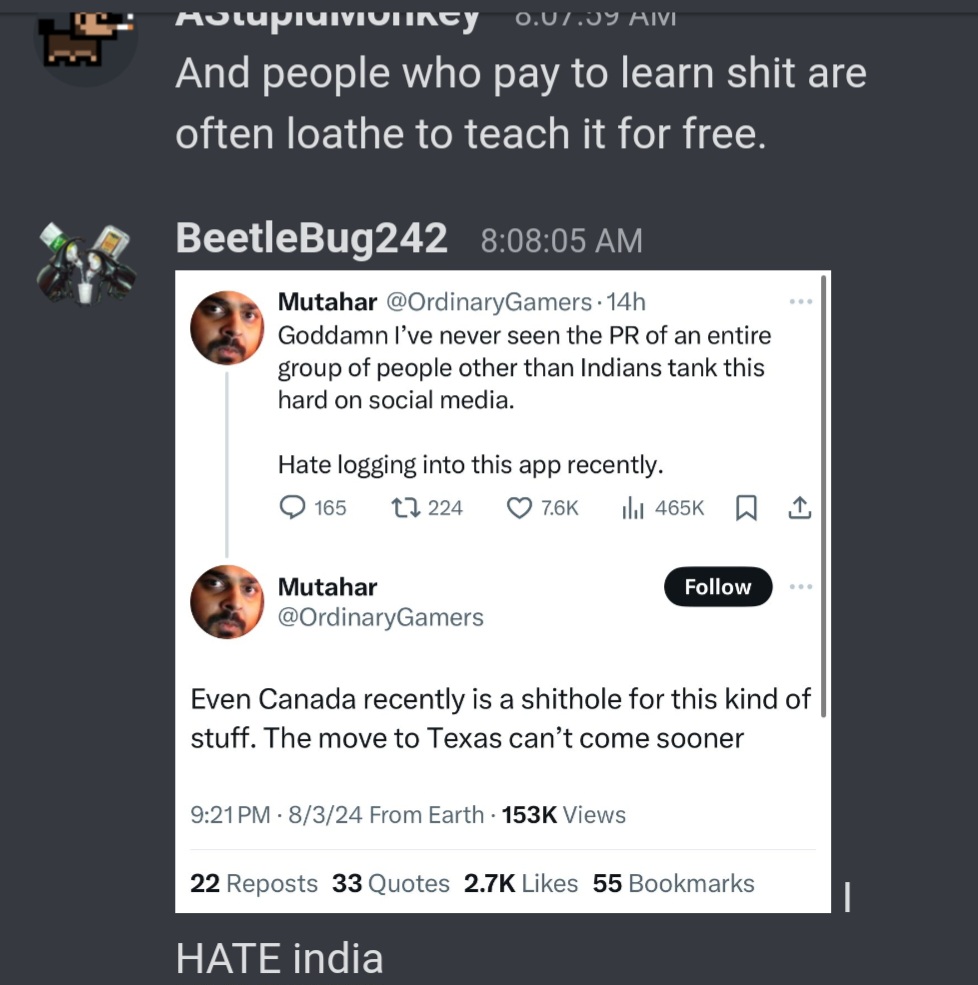View the 33 Quotes list
The width and height of the screenshot is (978, 985).
391,883
